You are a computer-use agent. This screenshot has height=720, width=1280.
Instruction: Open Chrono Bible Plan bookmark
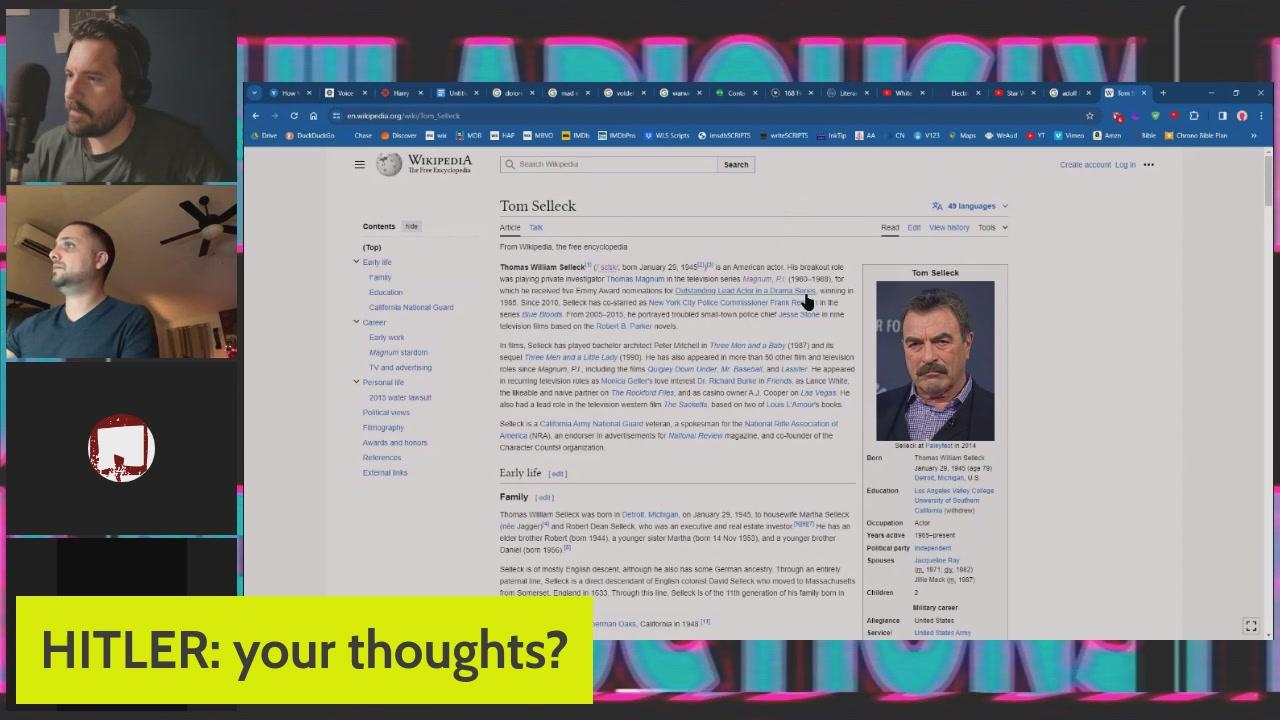point(1196,136)
